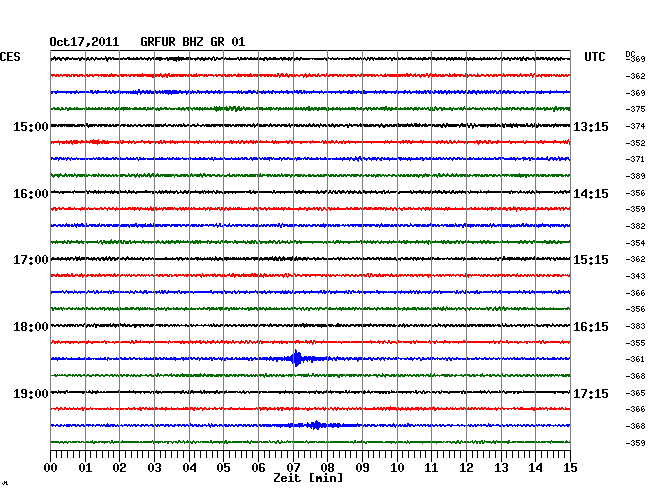The height and width of the screenshot is (494, 650).
Task: Select the station title GRFUR BHZ GR 01
Action: coord(193,42)
